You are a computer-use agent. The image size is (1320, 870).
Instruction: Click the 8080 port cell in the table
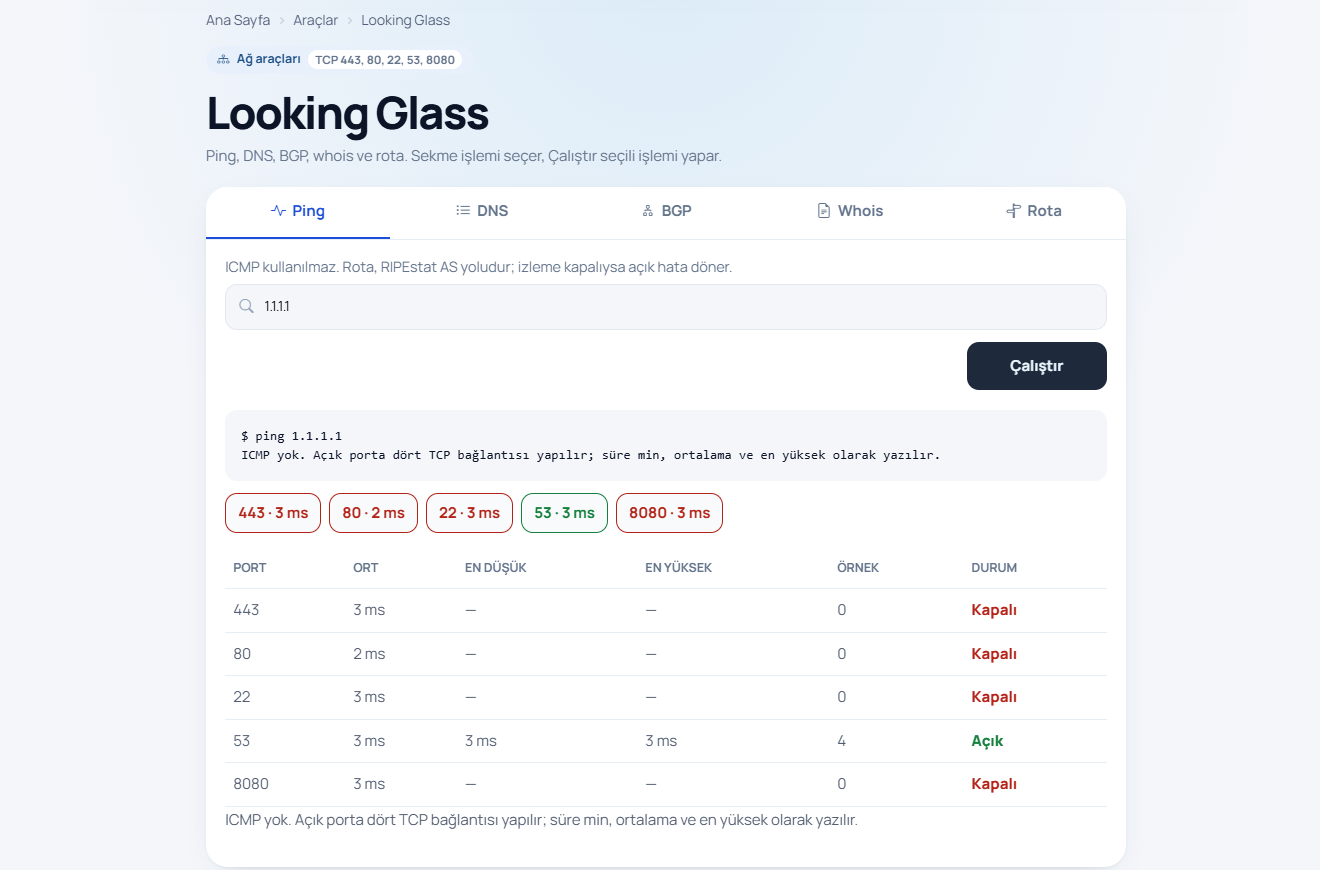point(251,784)
